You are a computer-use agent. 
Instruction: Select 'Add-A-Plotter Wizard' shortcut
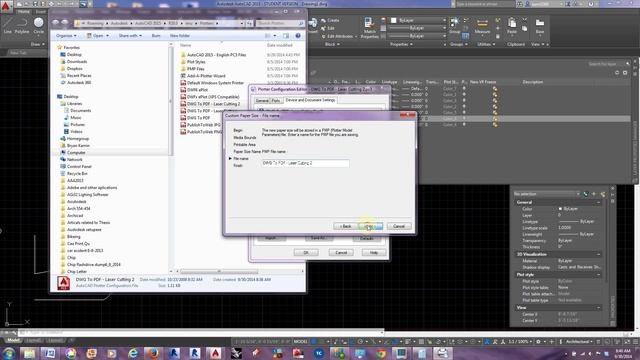206,76
